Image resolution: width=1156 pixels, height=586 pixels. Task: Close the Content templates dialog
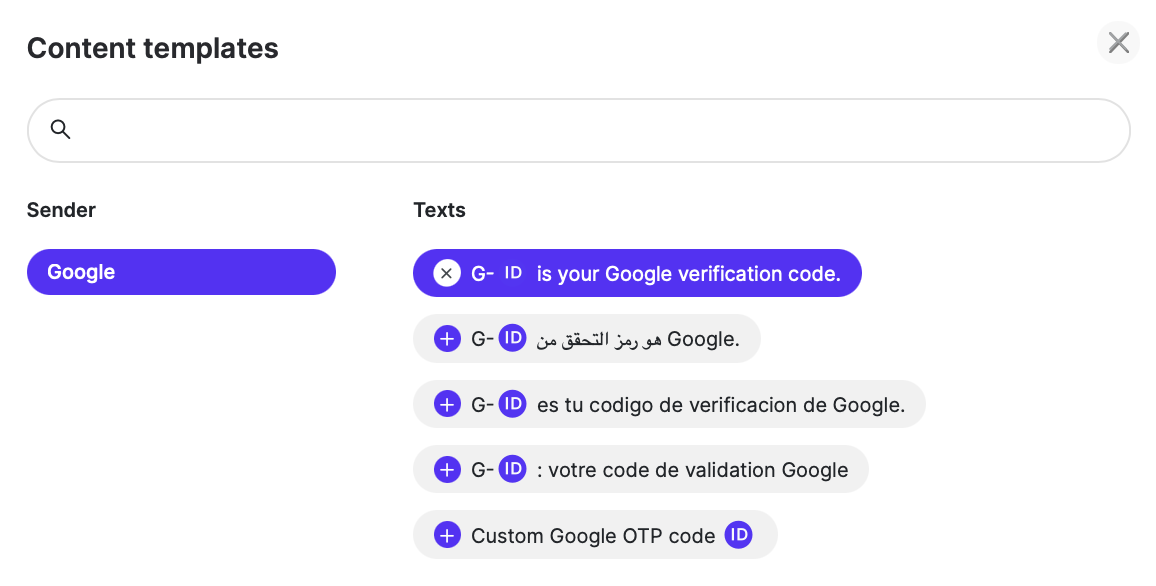click(x=1118, y=43)
